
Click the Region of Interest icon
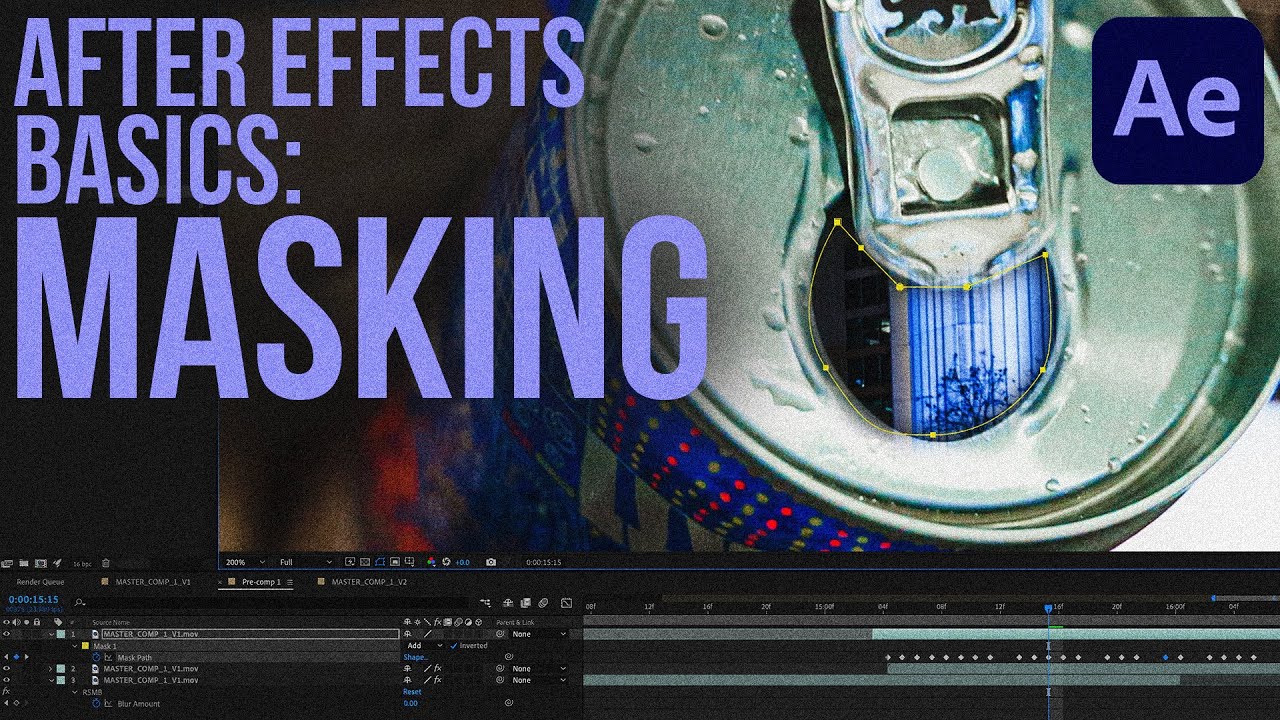pyautogui.click(x=395, y=562)
